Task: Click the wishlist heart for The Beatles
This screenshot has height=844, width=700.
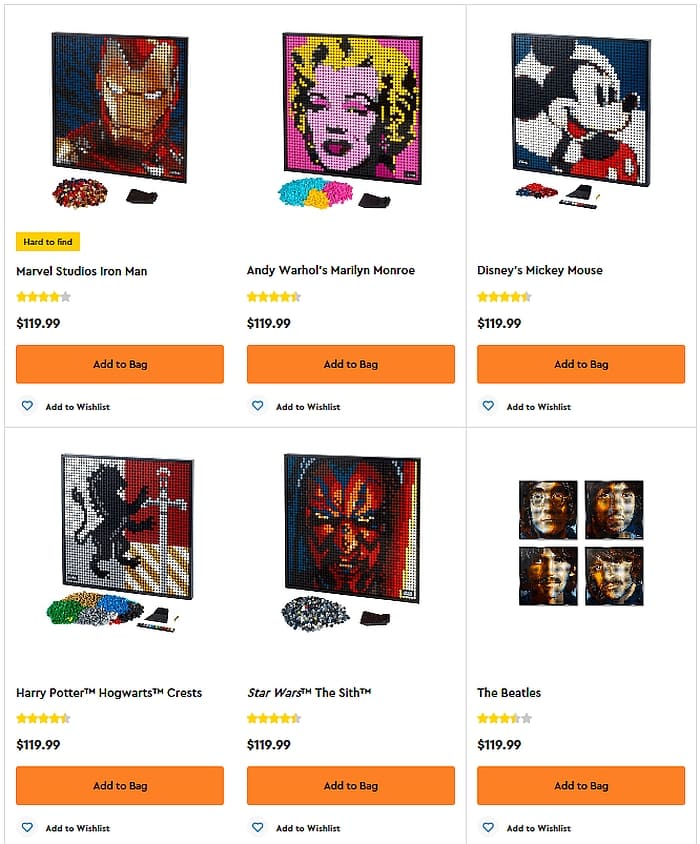Action: (488, 827)
